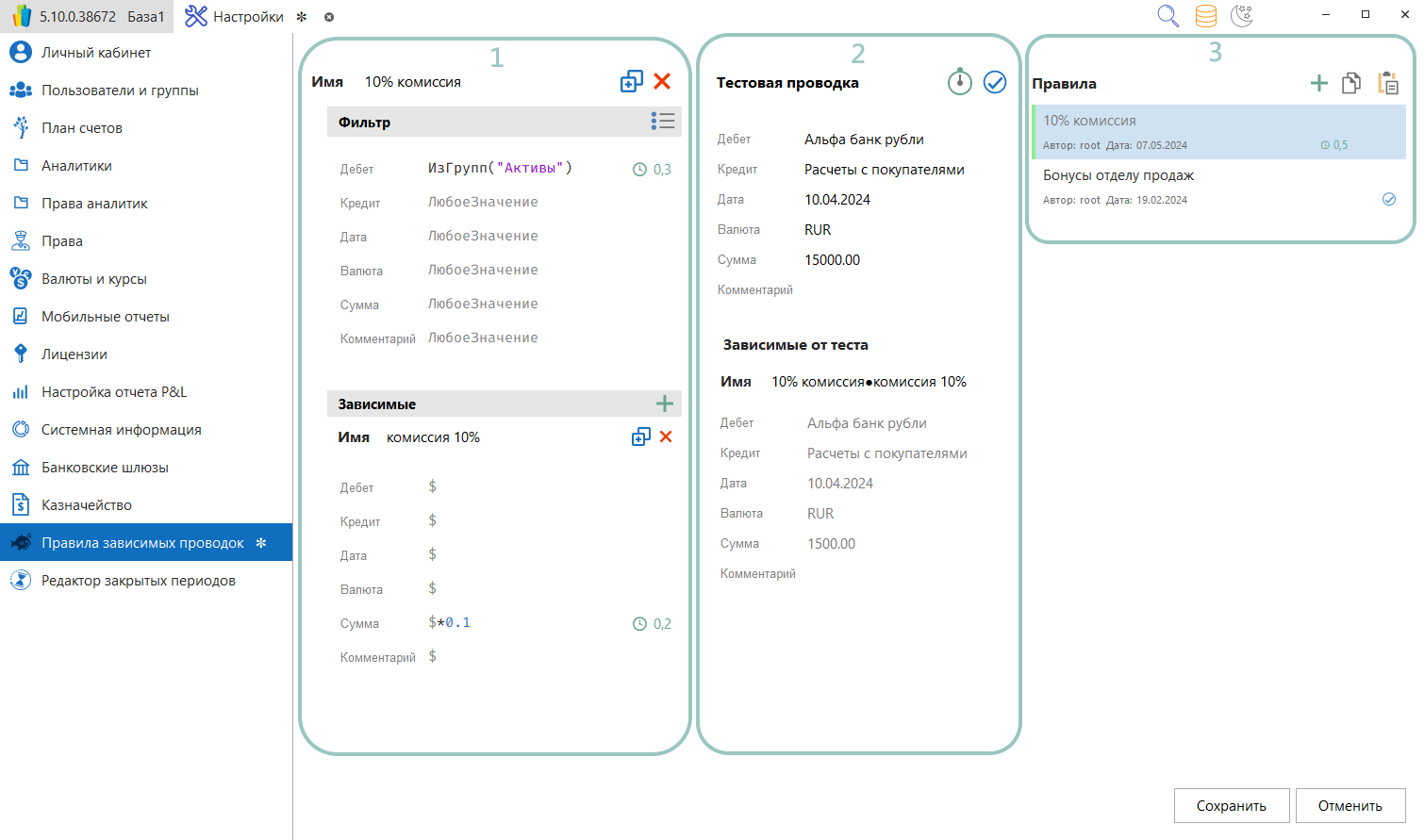1424x840 pixels.
Task: Delete the "10% комиссия" rule with red X
Action: pos(662,82)
